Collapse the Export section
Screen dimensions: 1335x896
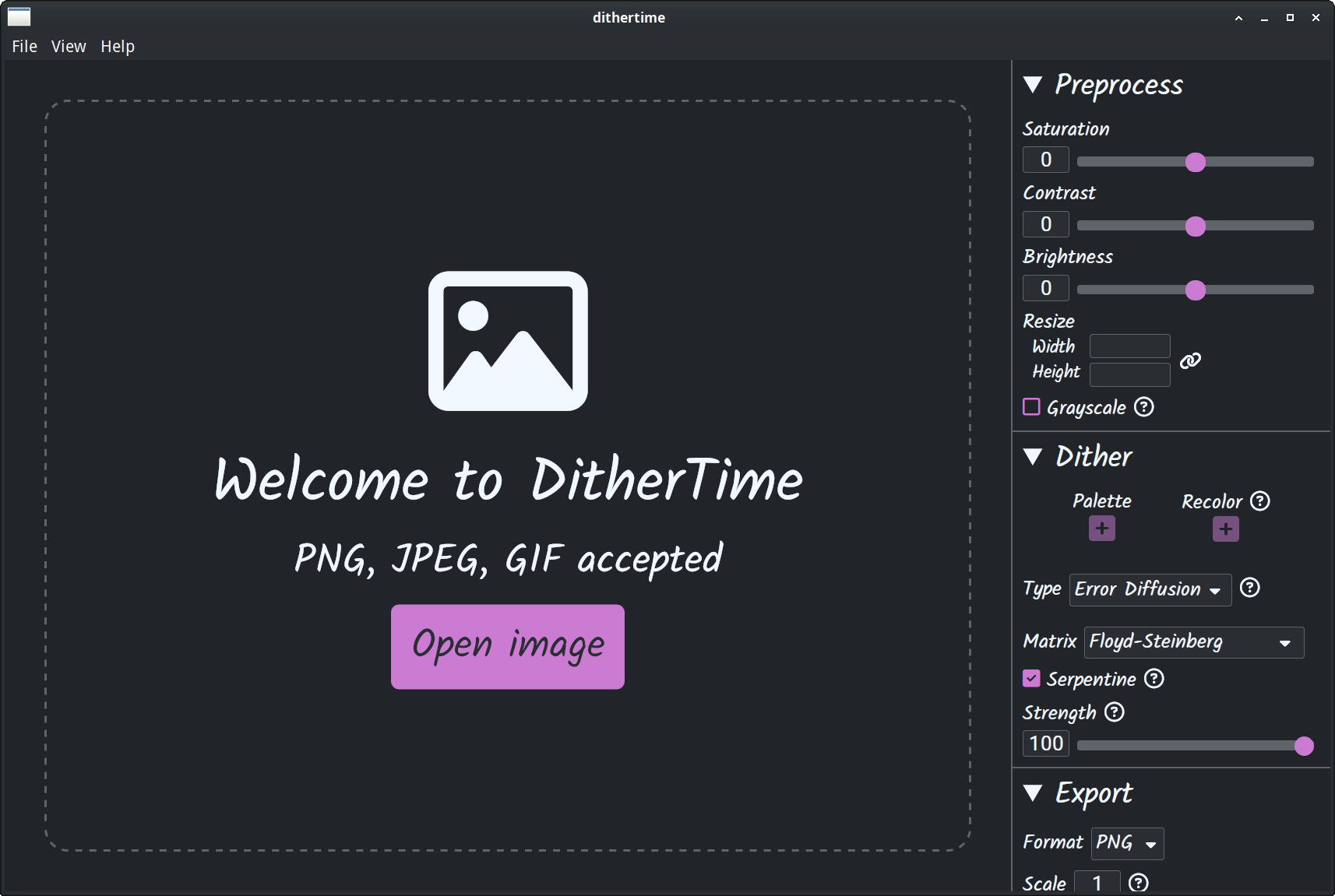click(x=1033, y=793)
